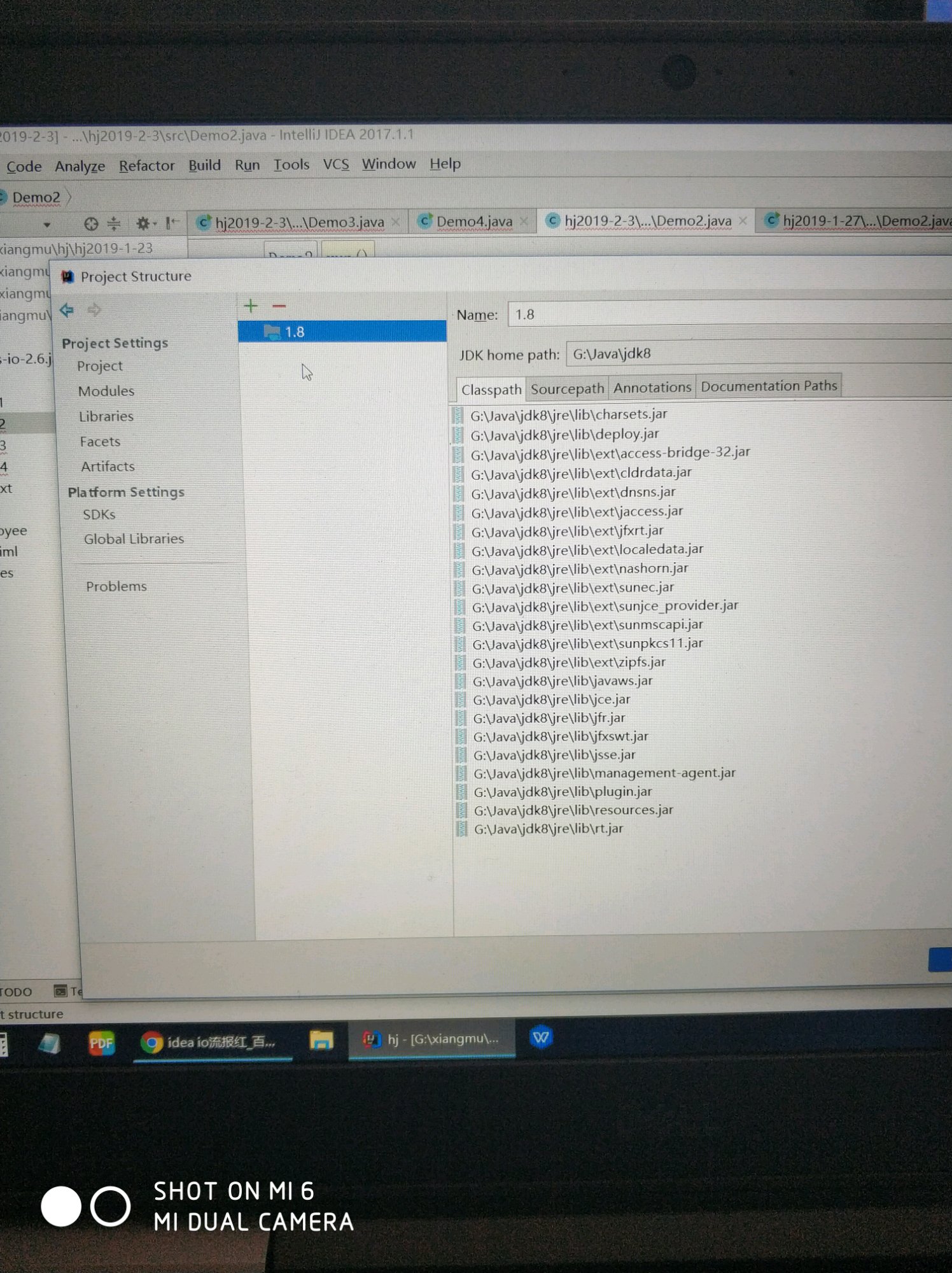This screenshot has width=952, height=1273.
Task: Click the Collapse All icon in Project panel
Action: click(113, 223)
